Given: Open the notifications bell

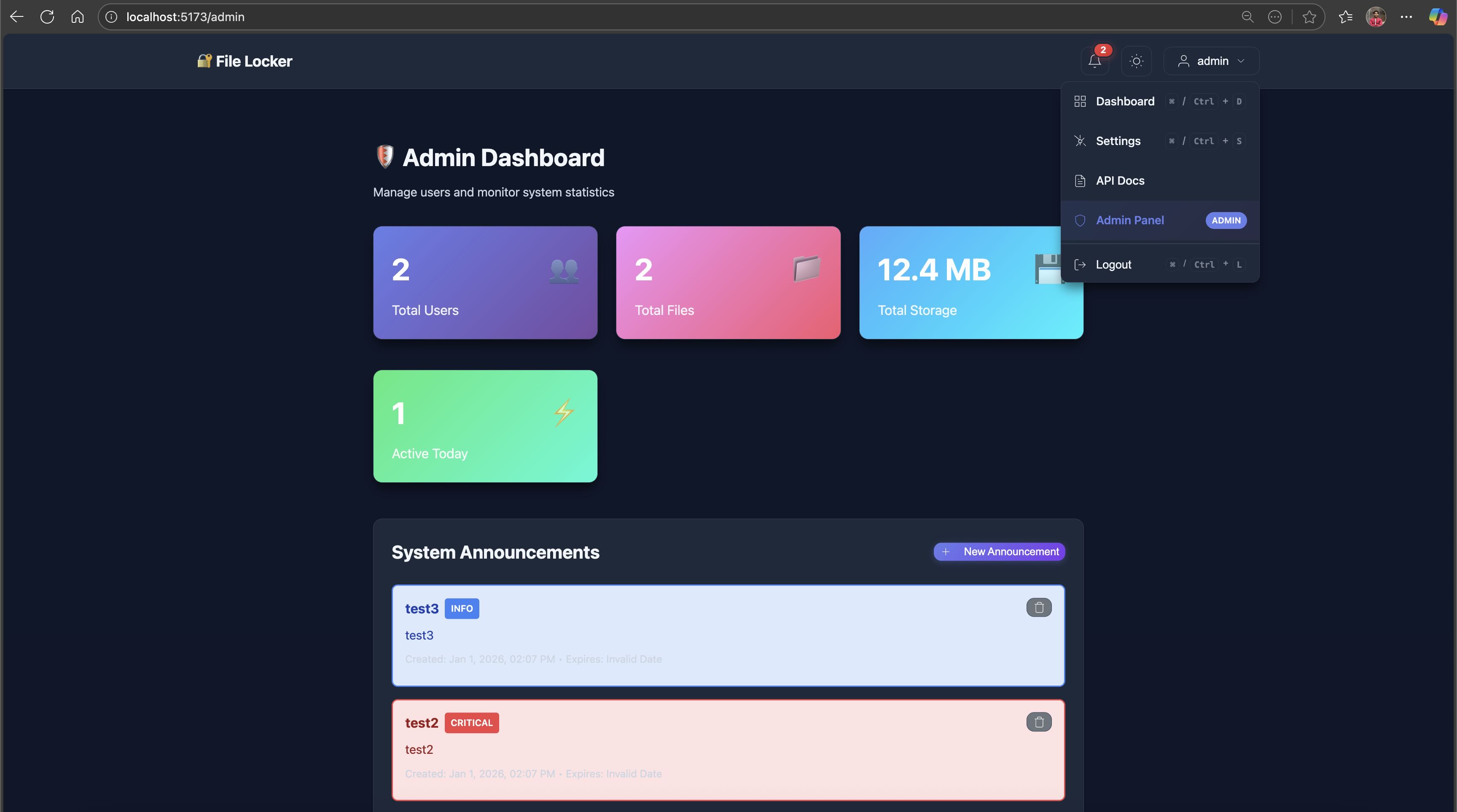Looking at the screenshot, I should pyautogui.click(x=1094, y=61).
